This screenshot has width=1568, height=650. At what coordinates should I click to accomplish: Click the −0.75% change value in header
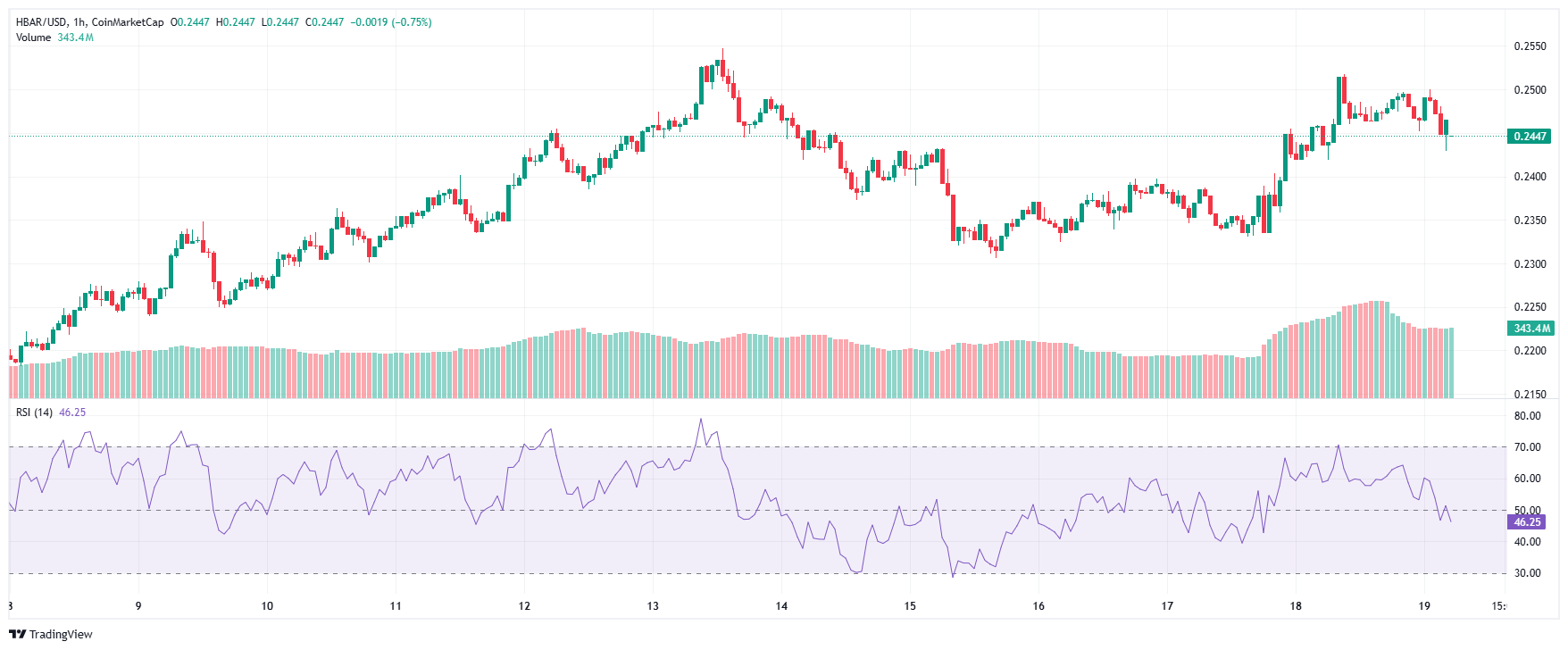click(x=411, y=21)
